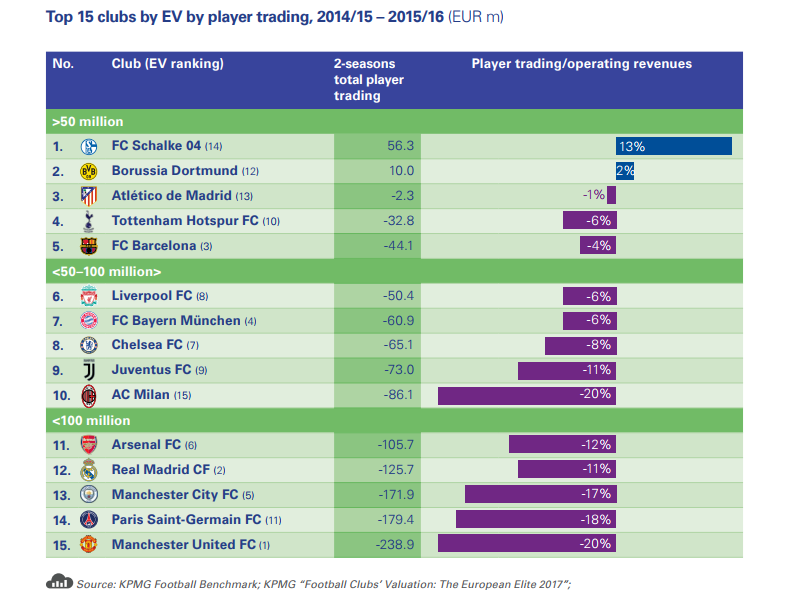Viewport: 785px width, 598px height.
Task: Select the Borussia Dortmund BVB logo
Action: (x=89, y=171)
